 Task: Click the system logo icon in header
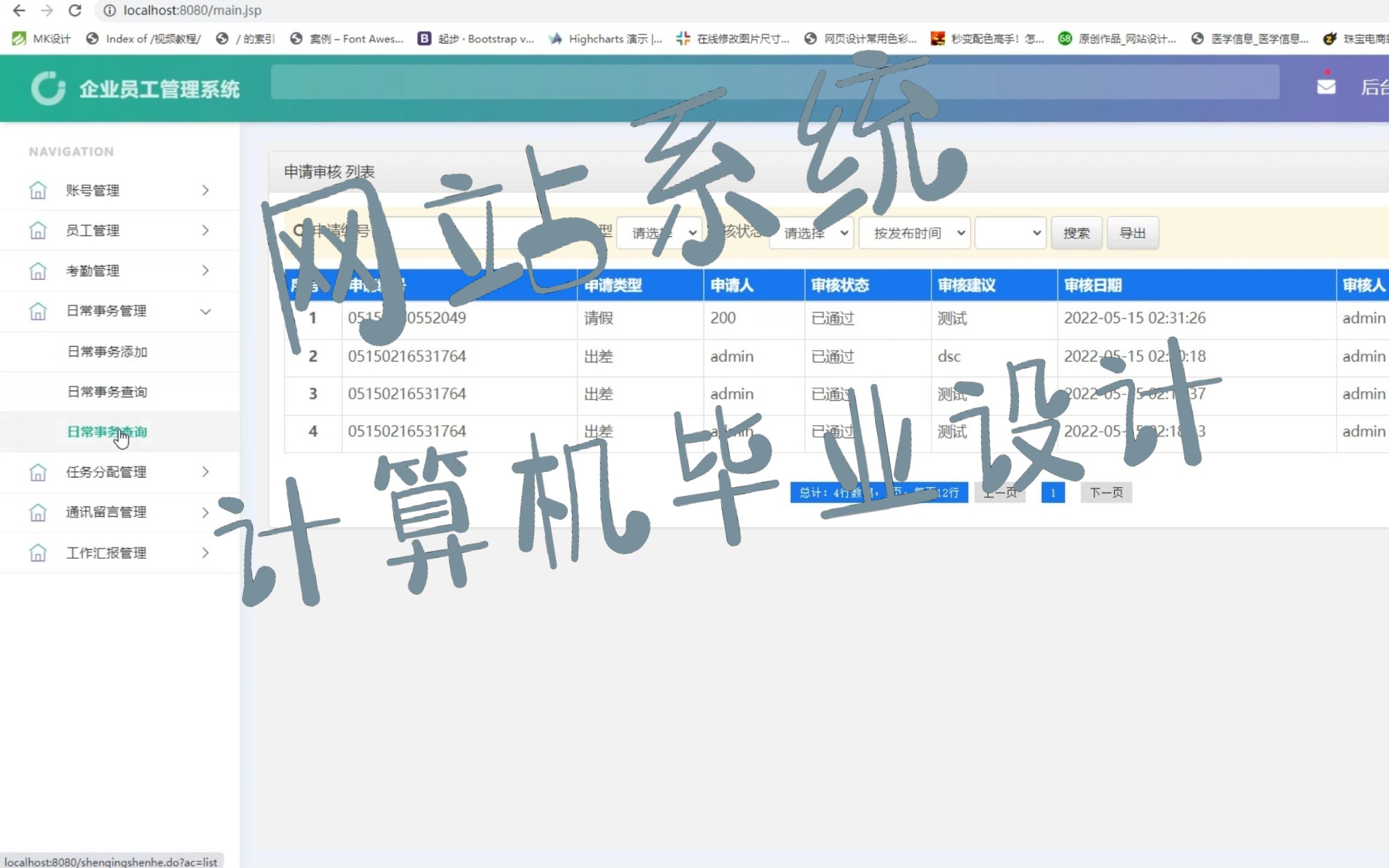[48, 88]
